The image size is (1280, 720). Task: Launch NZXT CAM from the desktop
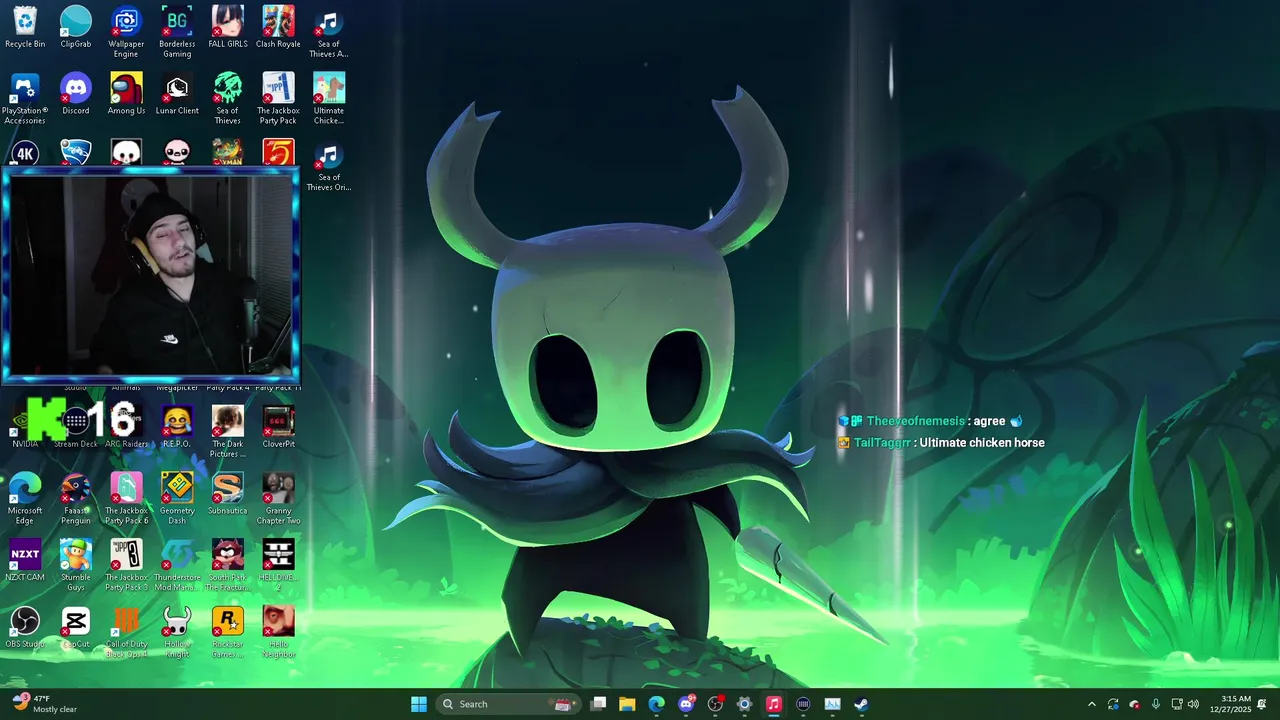point(25,561)
